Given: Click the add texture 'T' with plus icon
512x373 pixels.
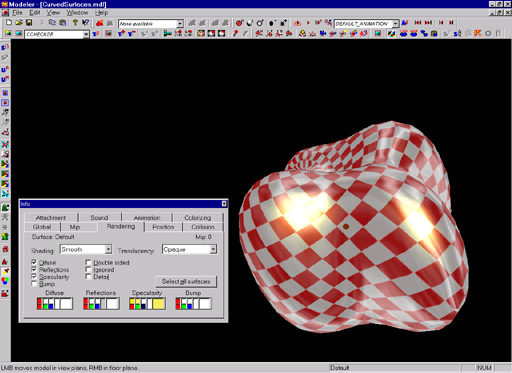Looking at the screenshot, I should [x=121, y=33].
